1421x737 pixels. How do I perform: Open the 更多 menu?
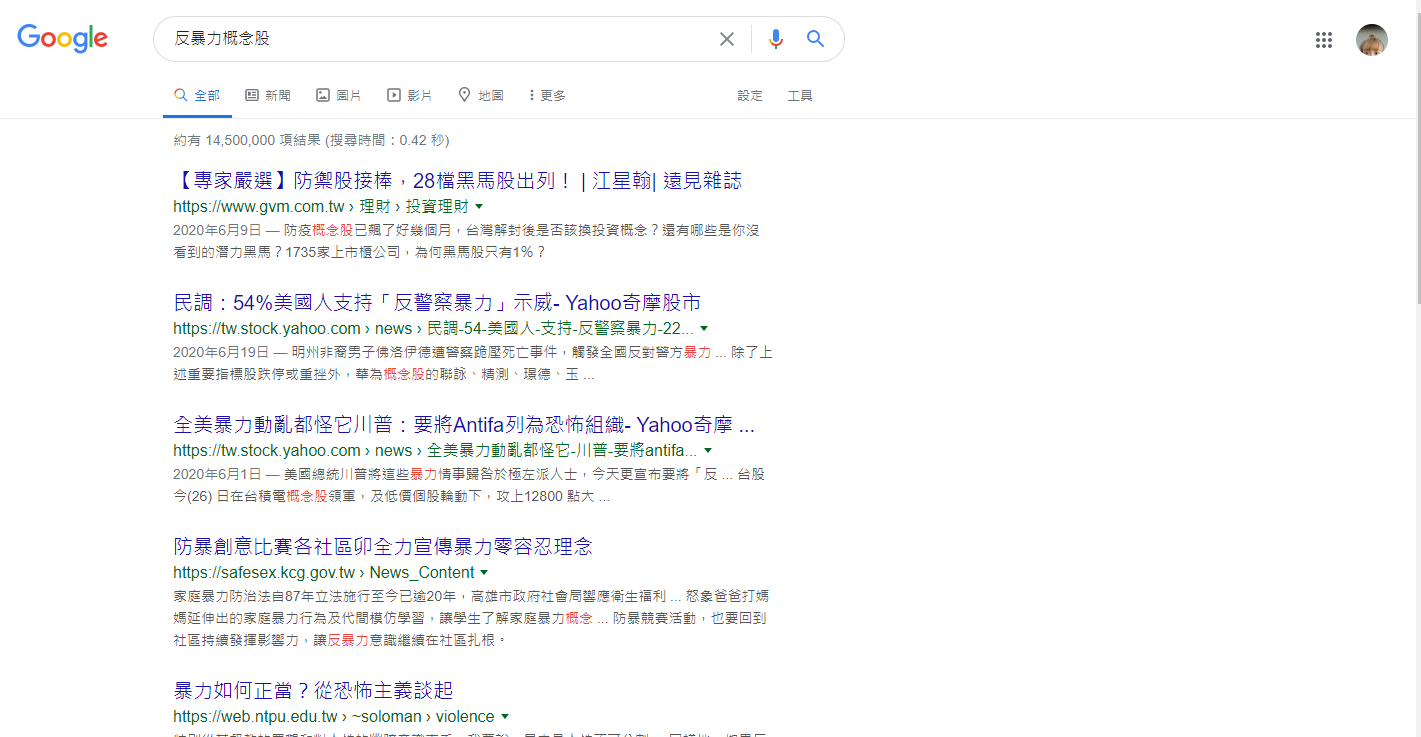point(547,95)
